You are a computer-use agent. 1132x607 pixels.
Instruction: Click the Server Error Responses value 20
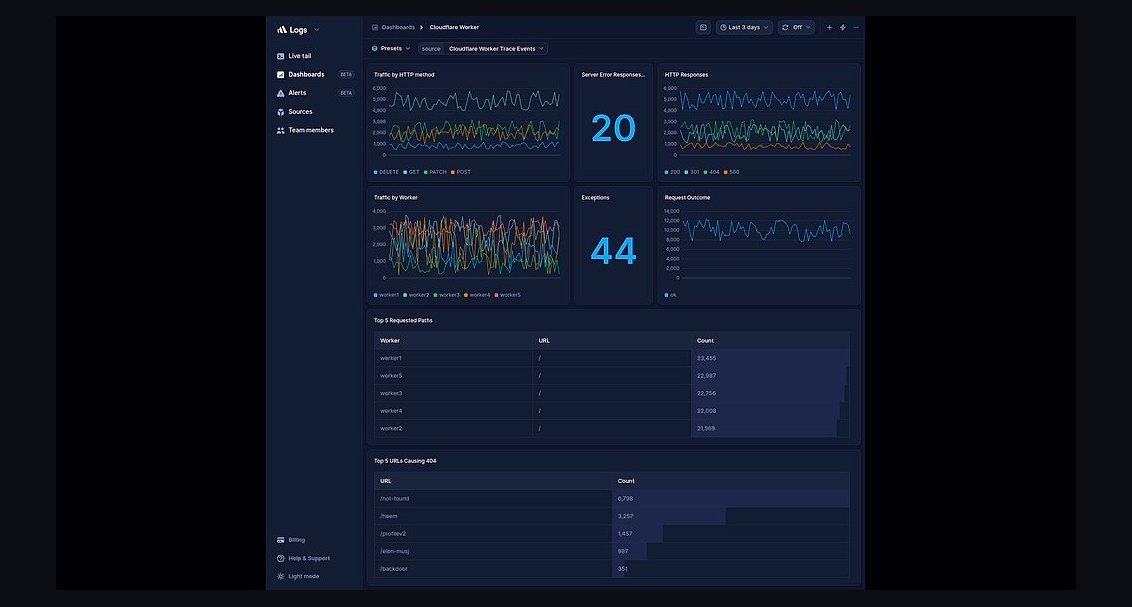click(x=613, y=128)
